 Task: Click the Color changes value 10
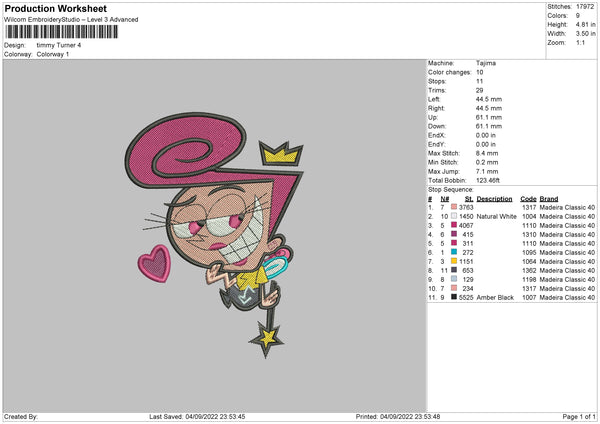click(x=479, y=72)
